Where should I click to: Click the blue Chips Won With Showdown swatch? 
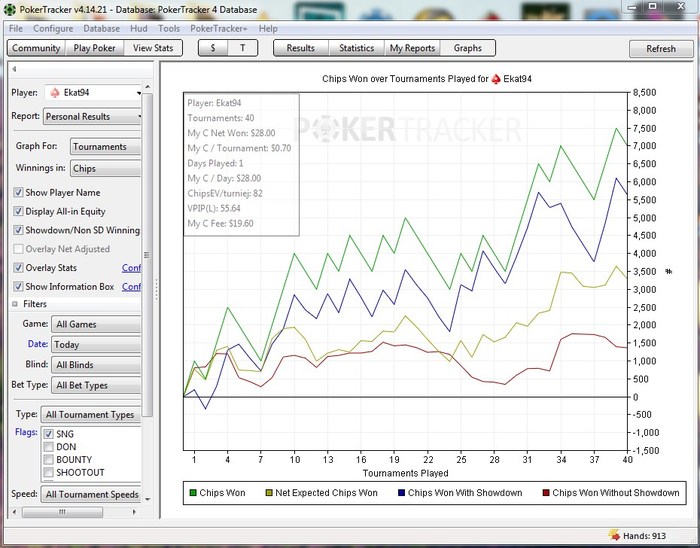click(401, 493)
